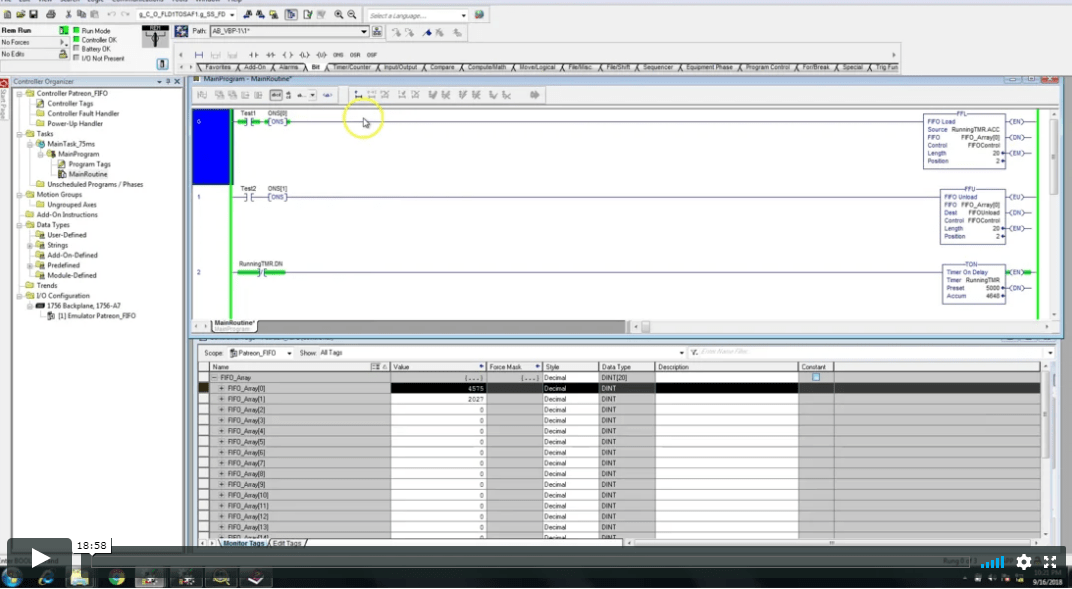Switch to the Compare instruction tab

[x=442, y=68]
